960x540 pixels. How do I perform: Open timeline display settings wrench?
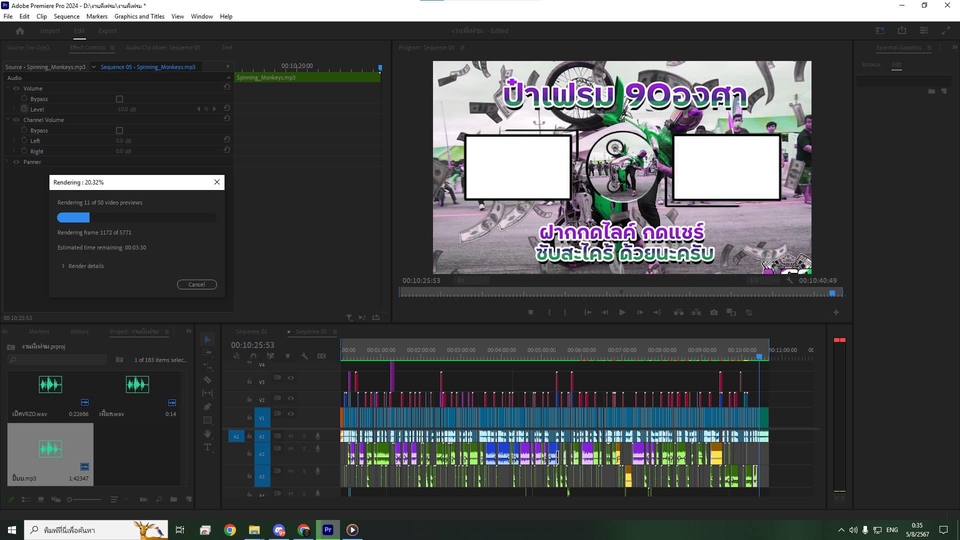[304, 356]
